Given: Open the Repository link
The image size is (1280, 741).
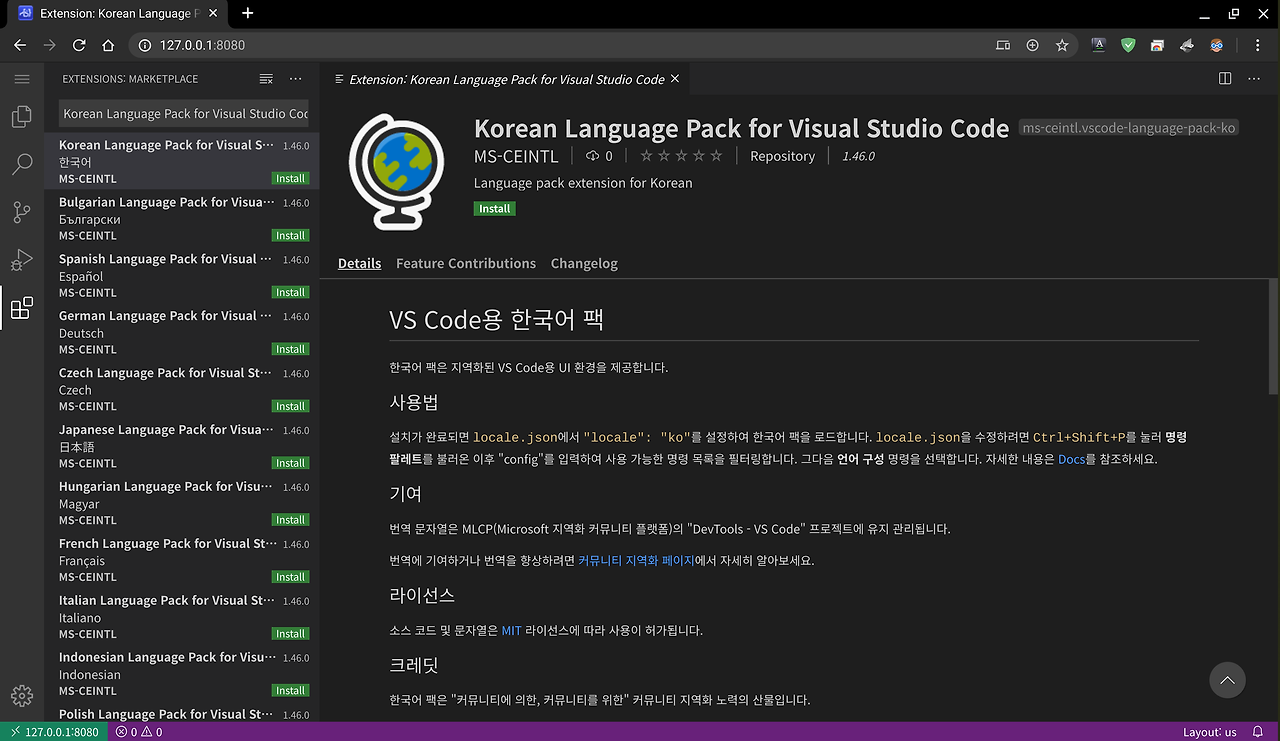Looking at the screenshot, I should pos(782,156).
